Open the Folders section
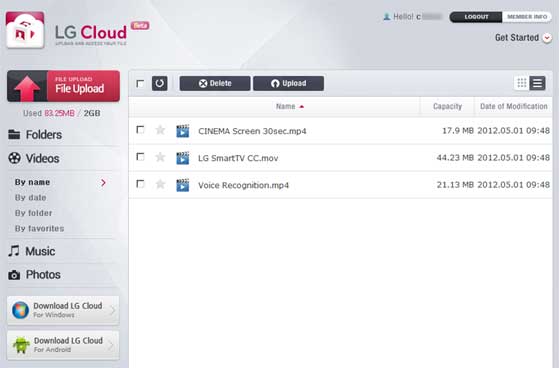Viewport: 560px width, 368px height. tap(35, 135)
